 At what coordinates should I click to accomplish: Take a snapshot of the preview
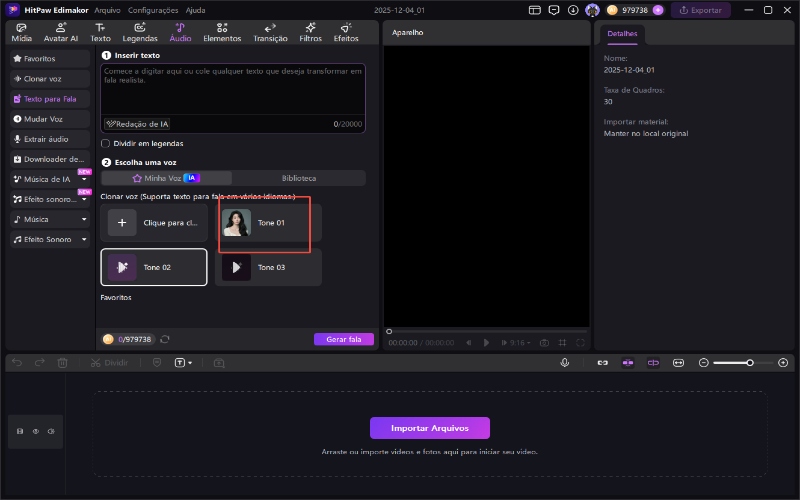point(544,343)
